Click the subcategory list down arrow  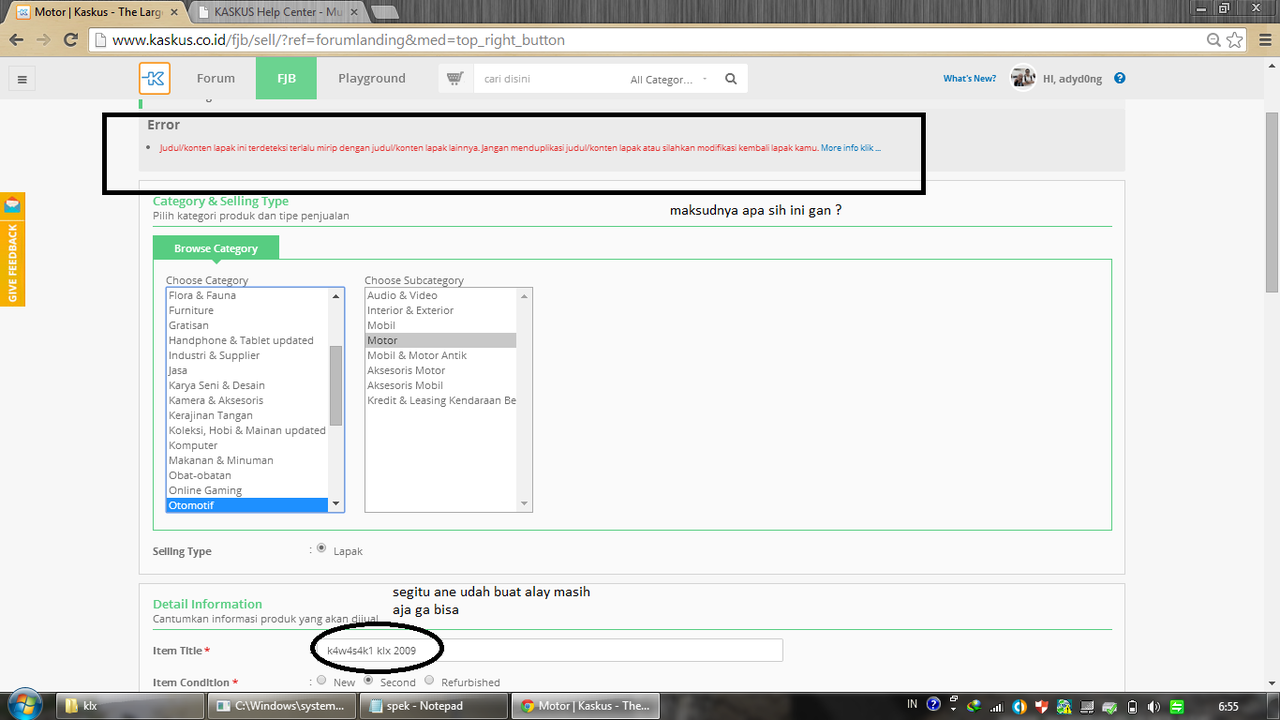point(524,504)
